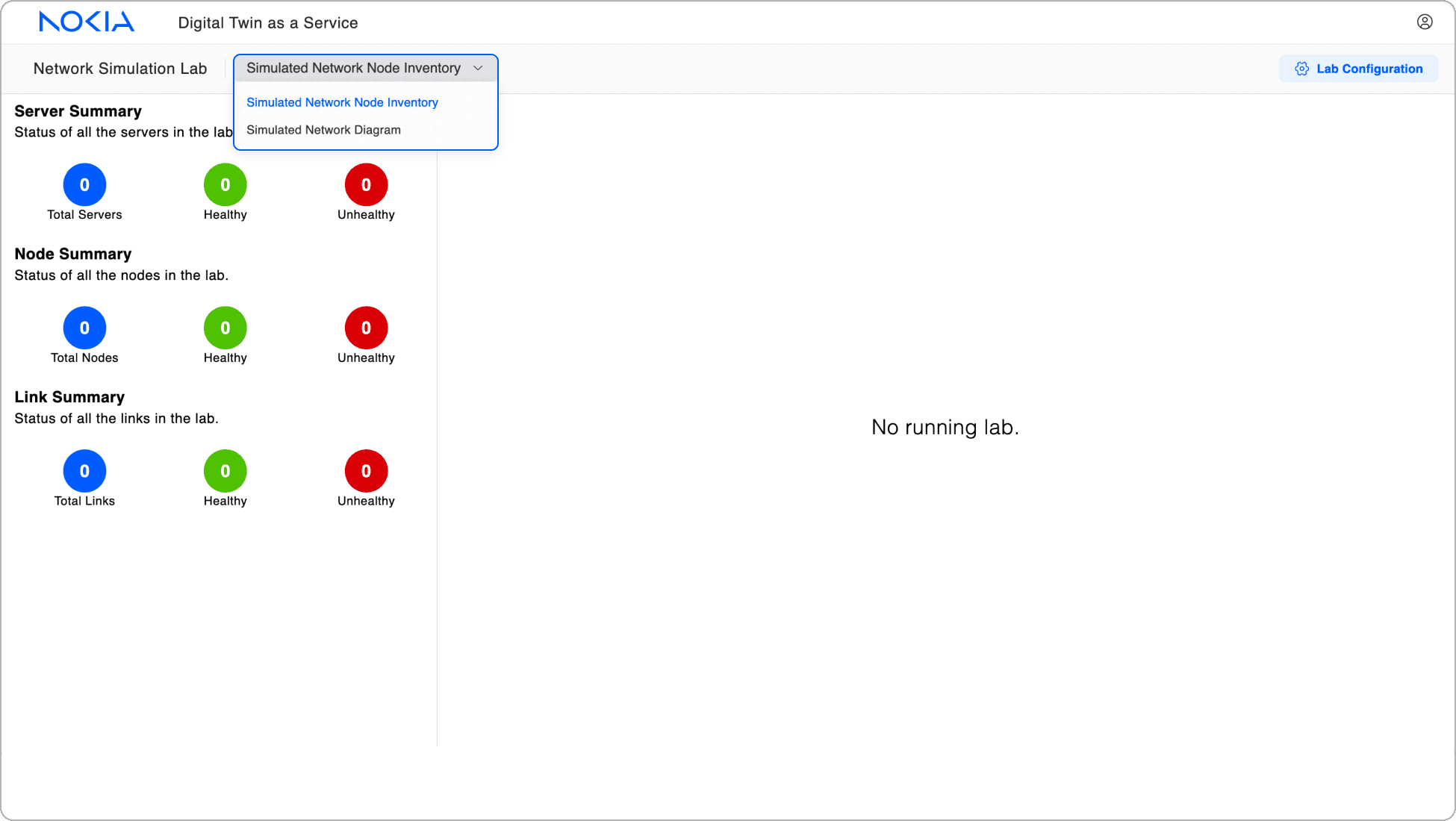Click the red Unhealthy nodes circle
The width and height of the screenshot is (1456, 821).
click(x=366, y=328)
